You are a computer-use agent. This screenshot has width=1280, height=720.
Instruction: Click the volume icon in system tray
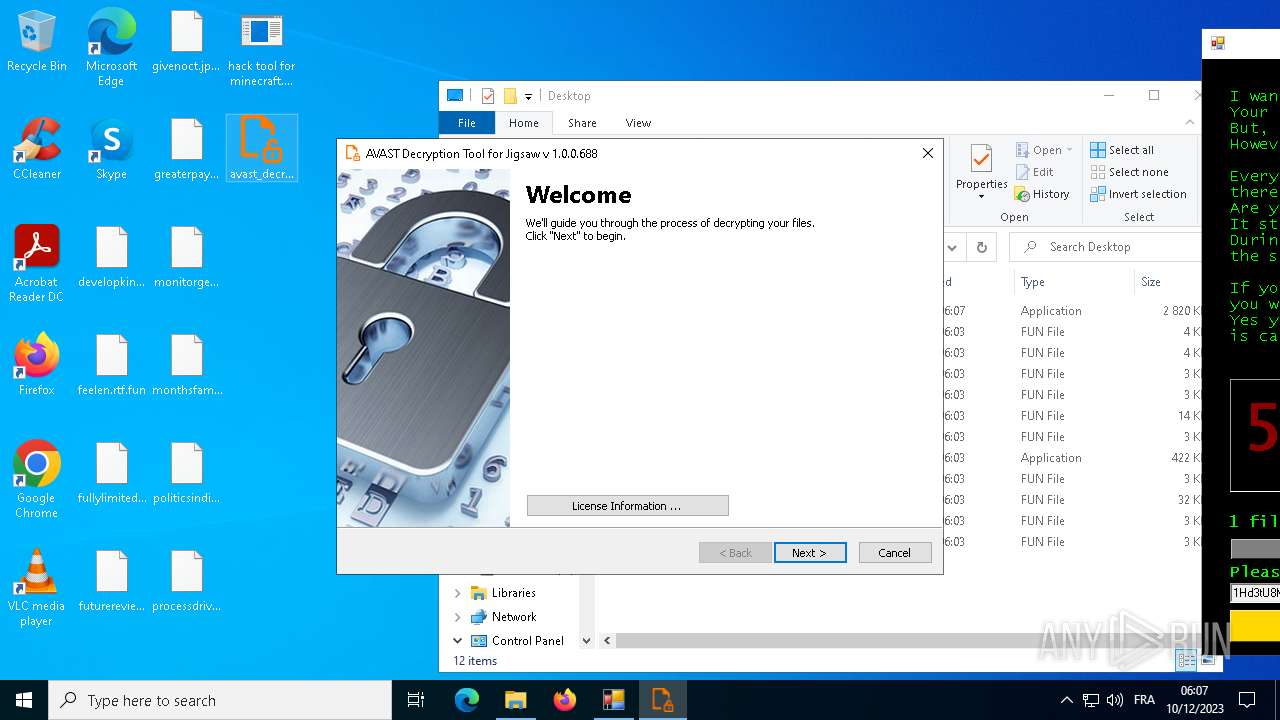pyautogui.click(x=1114, y=700)
